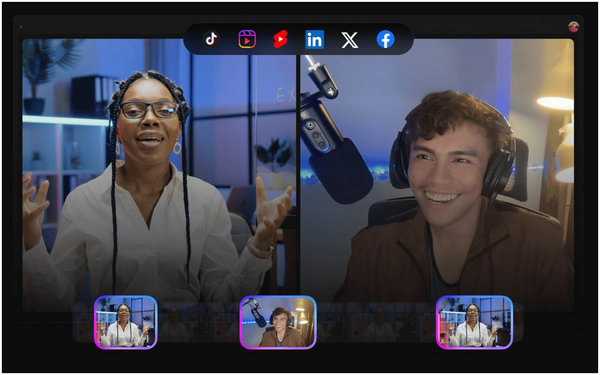Open the profile avatar at top right
This screenshot has height=375, width=600.
click(573, 26)
